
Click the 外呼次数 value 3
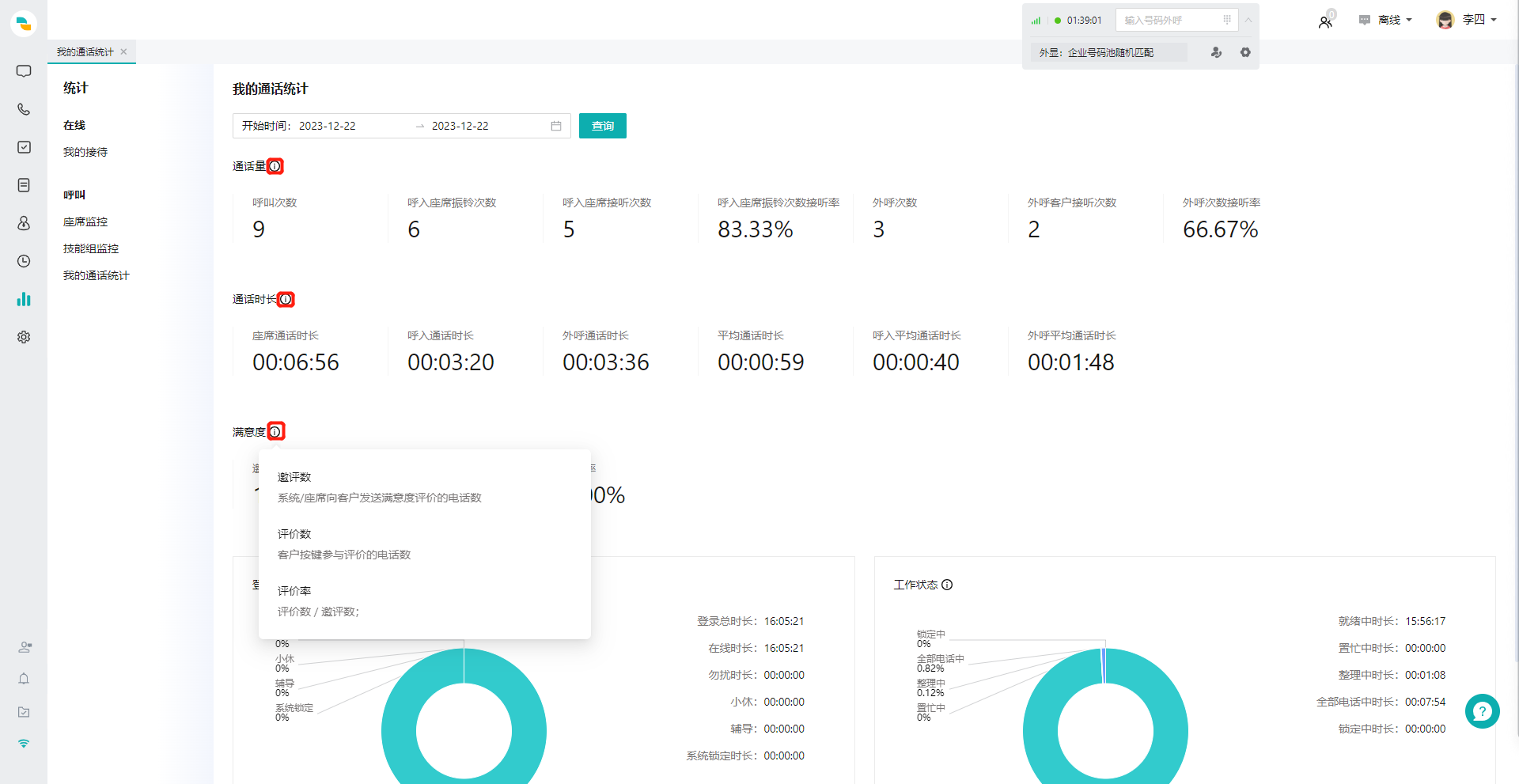pyautogui.click(x=879, y=229)
